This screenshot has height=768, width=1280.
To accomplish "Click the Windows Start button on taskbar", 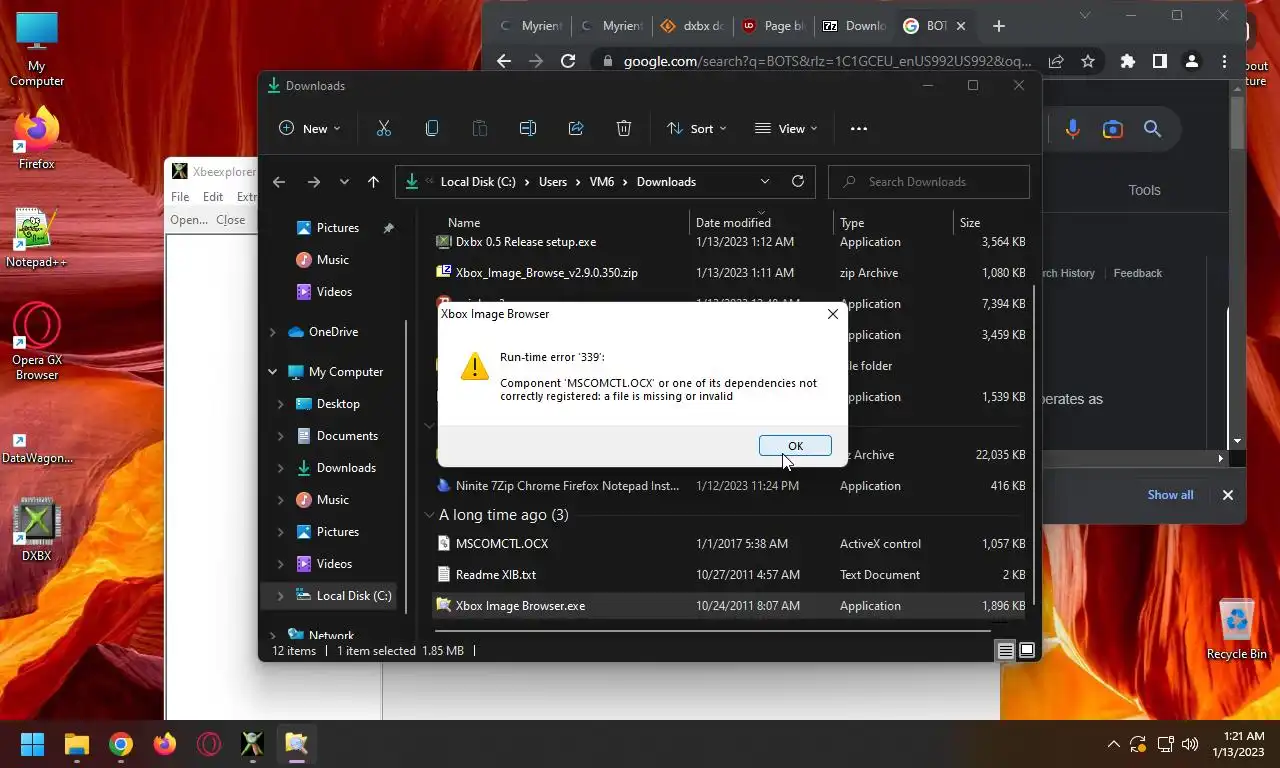I will click(33, 744).
